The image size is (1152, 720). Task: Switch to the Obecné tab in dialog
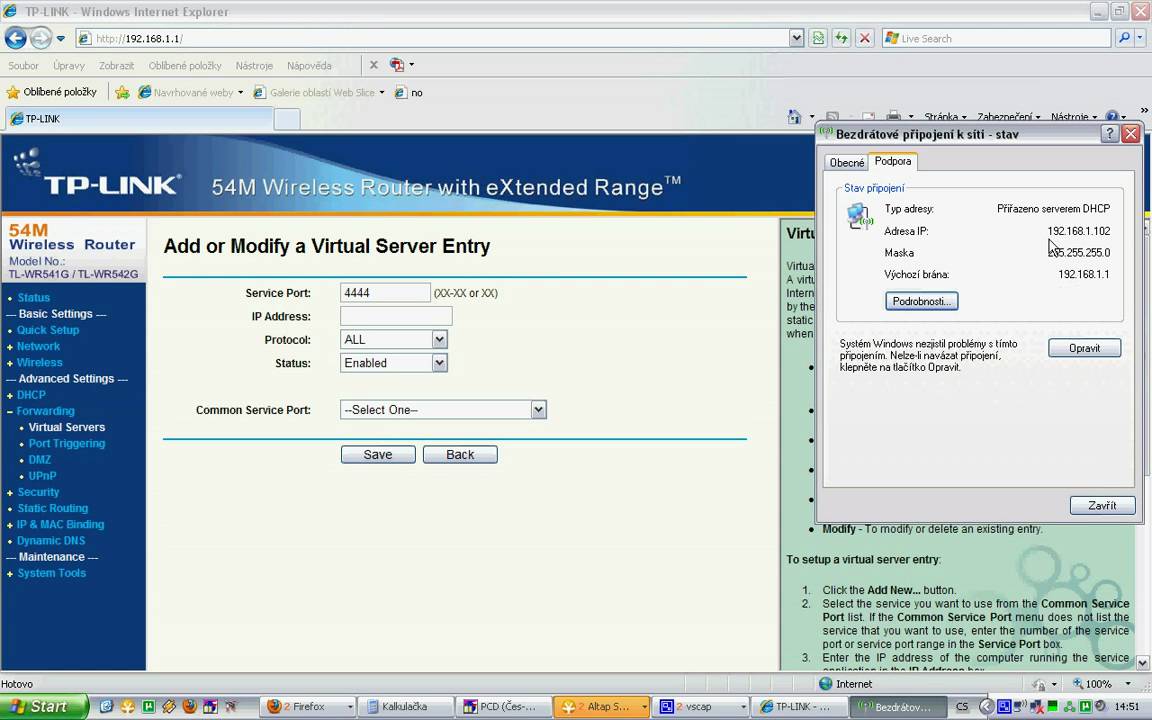pyautogui.click(x=846, y=162)
